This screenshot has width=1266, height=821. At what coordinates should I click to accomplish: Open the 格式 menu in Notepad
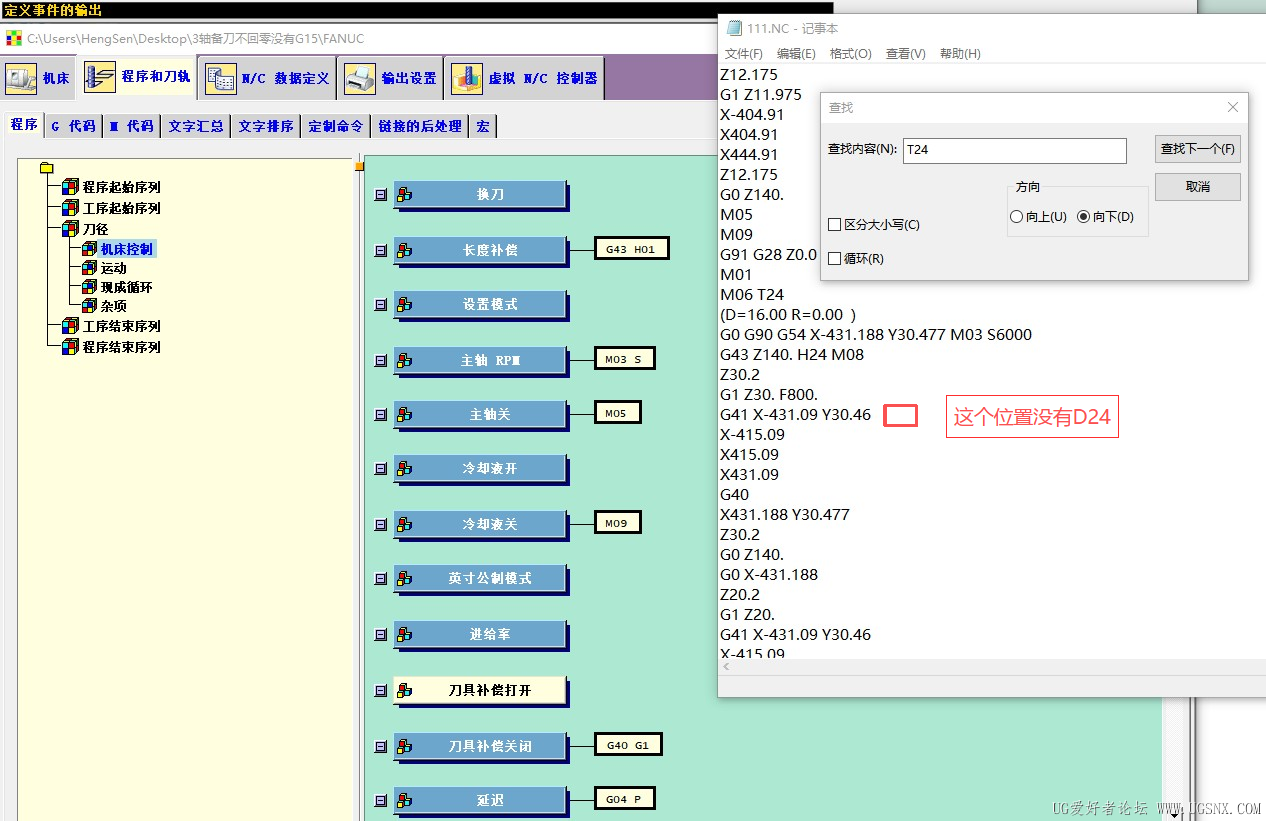[x=850, y=54]
